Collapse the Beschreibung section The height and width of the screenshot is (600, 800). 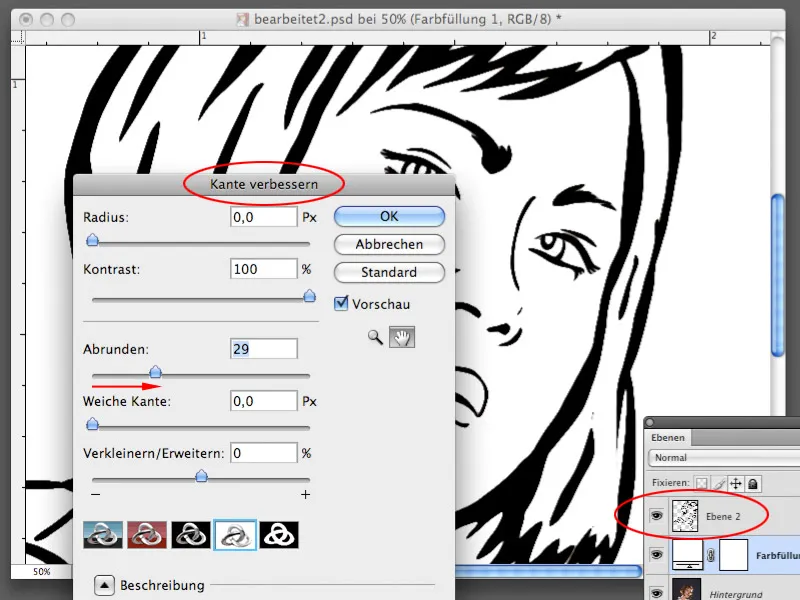pos(104,585)
